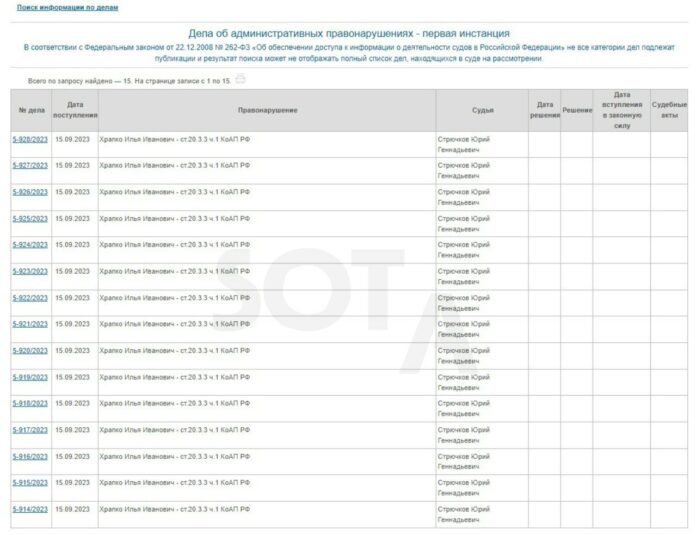Screen dimensions: 696x535
Task: Click case number 5-922/2023
Action: click(x=30, y=298)
